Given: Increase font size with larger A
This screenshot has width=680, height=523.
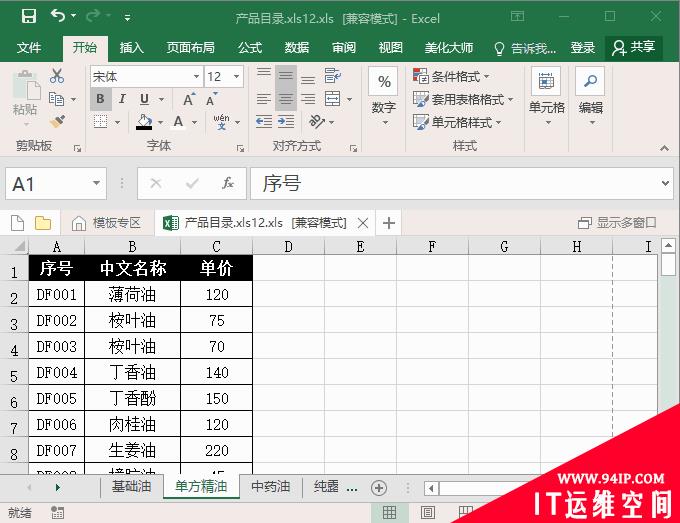Looking at the screenshot, I should 189,99.
